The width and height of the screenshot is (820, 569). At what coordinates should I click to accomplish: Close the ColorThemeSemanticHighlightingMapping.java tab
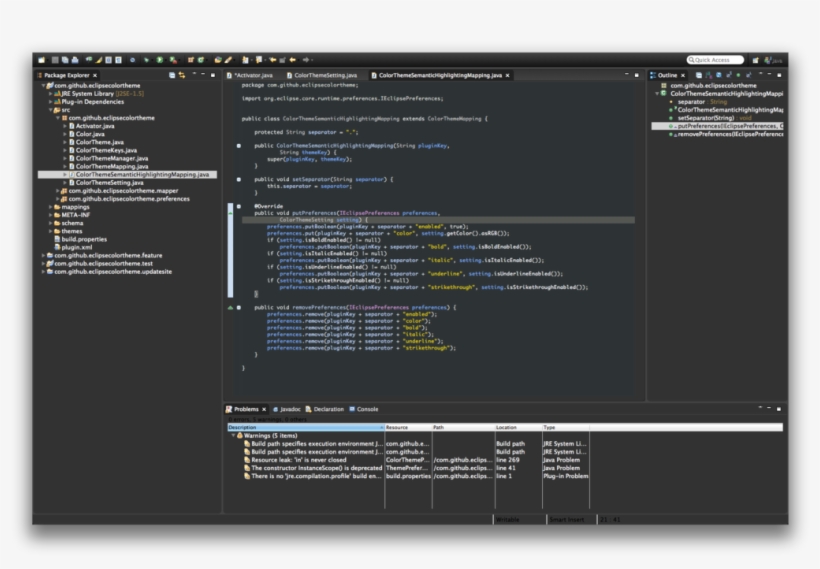tap(508, 75)
